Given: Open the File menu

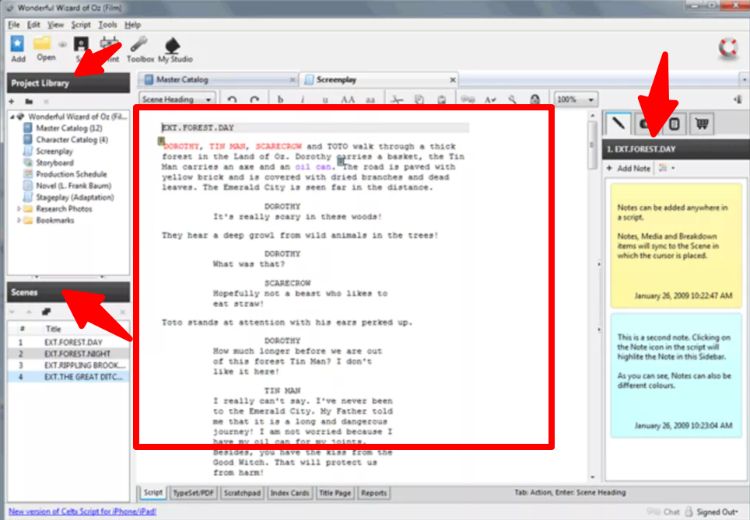Looking at the screenshot, I should point(14,25).
